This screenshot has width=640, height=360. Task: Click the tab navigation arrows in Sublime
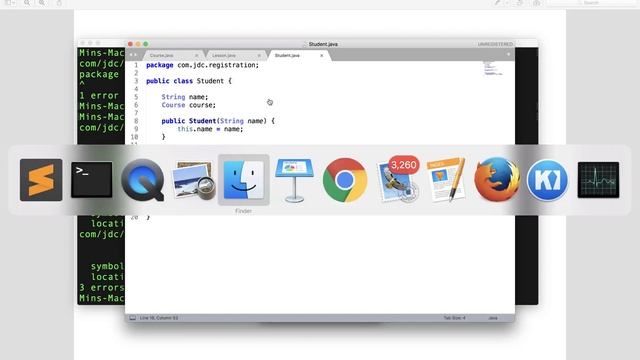133,55
